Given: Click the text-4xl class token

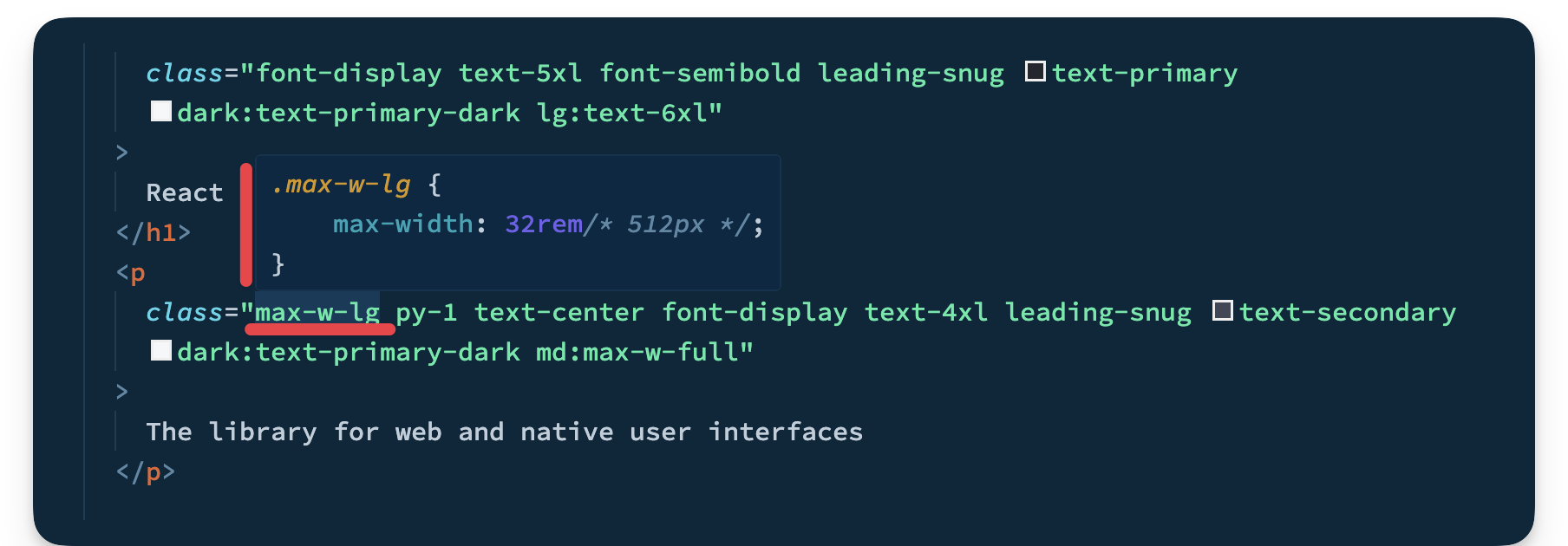Looking at the screenshot, I should click(x=926, y=312).
